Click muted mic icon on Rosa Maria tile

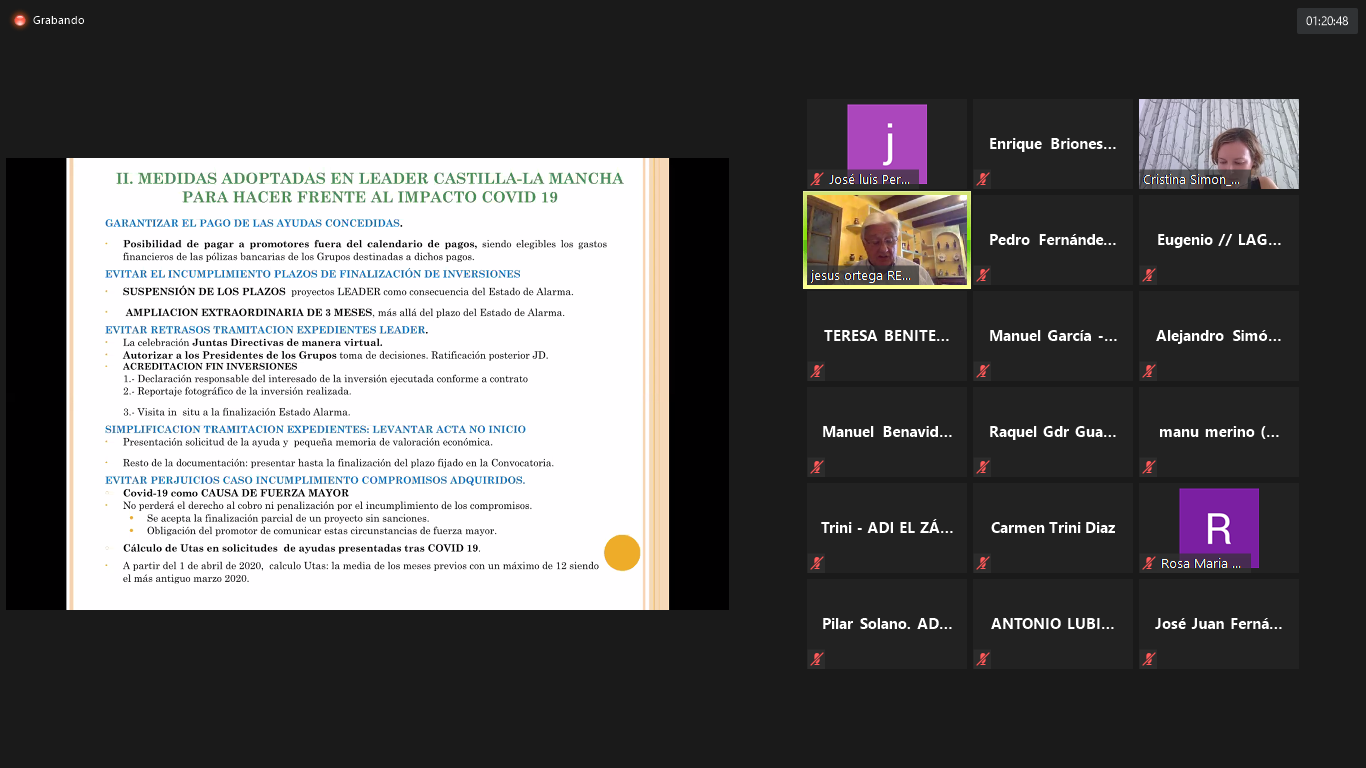point(1149,564)
